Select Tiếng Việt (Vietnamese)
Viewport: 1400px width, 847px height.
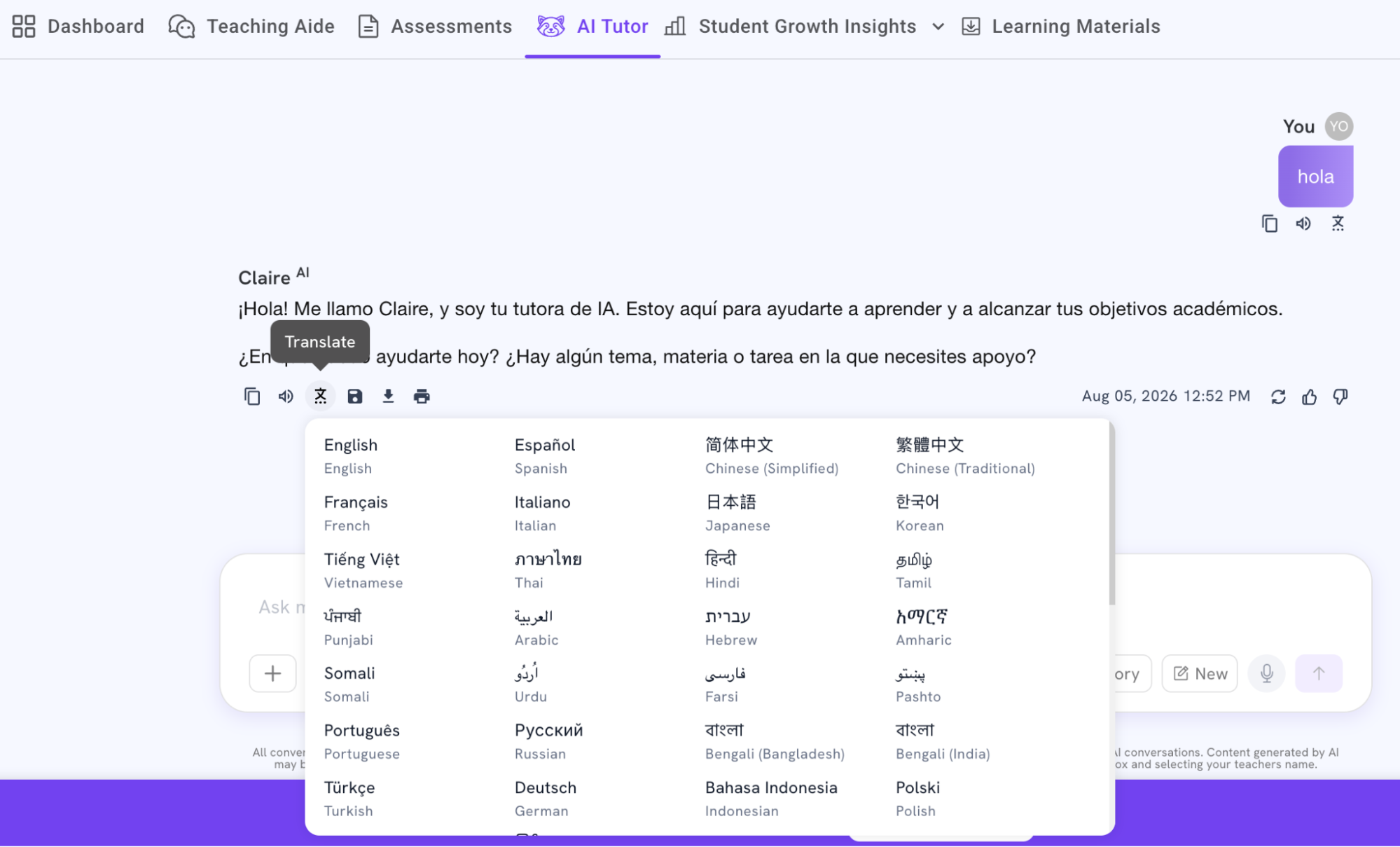coord(363,570)
